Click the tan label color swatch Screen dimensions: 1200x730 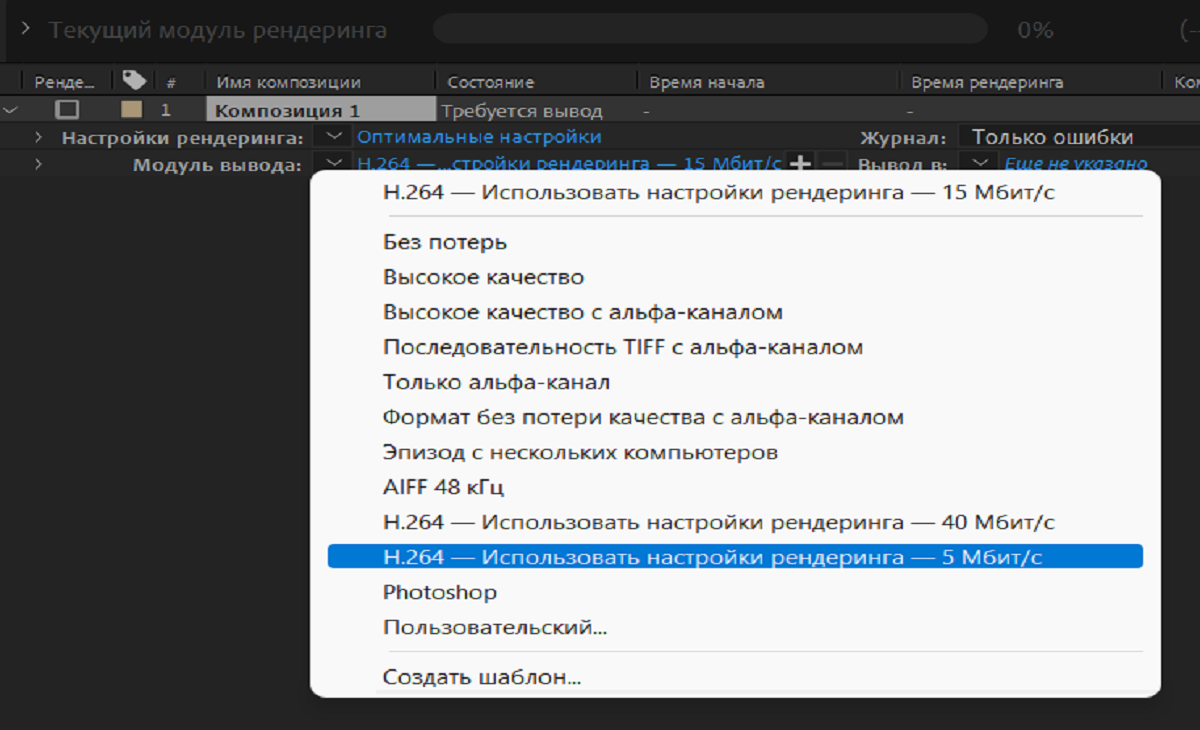tap(131, 110)
